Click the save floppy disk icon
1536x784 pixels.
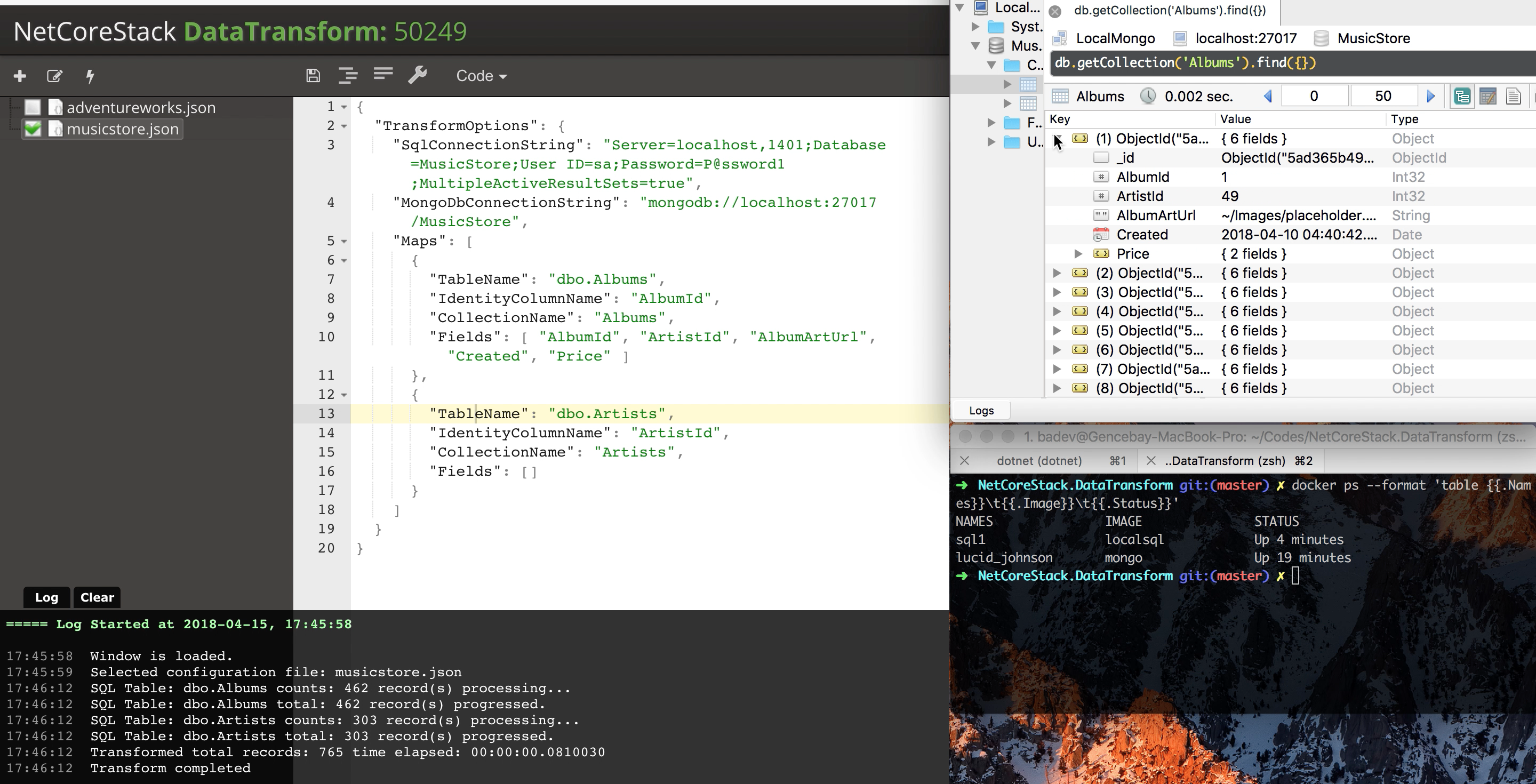[x=313, y=75]
